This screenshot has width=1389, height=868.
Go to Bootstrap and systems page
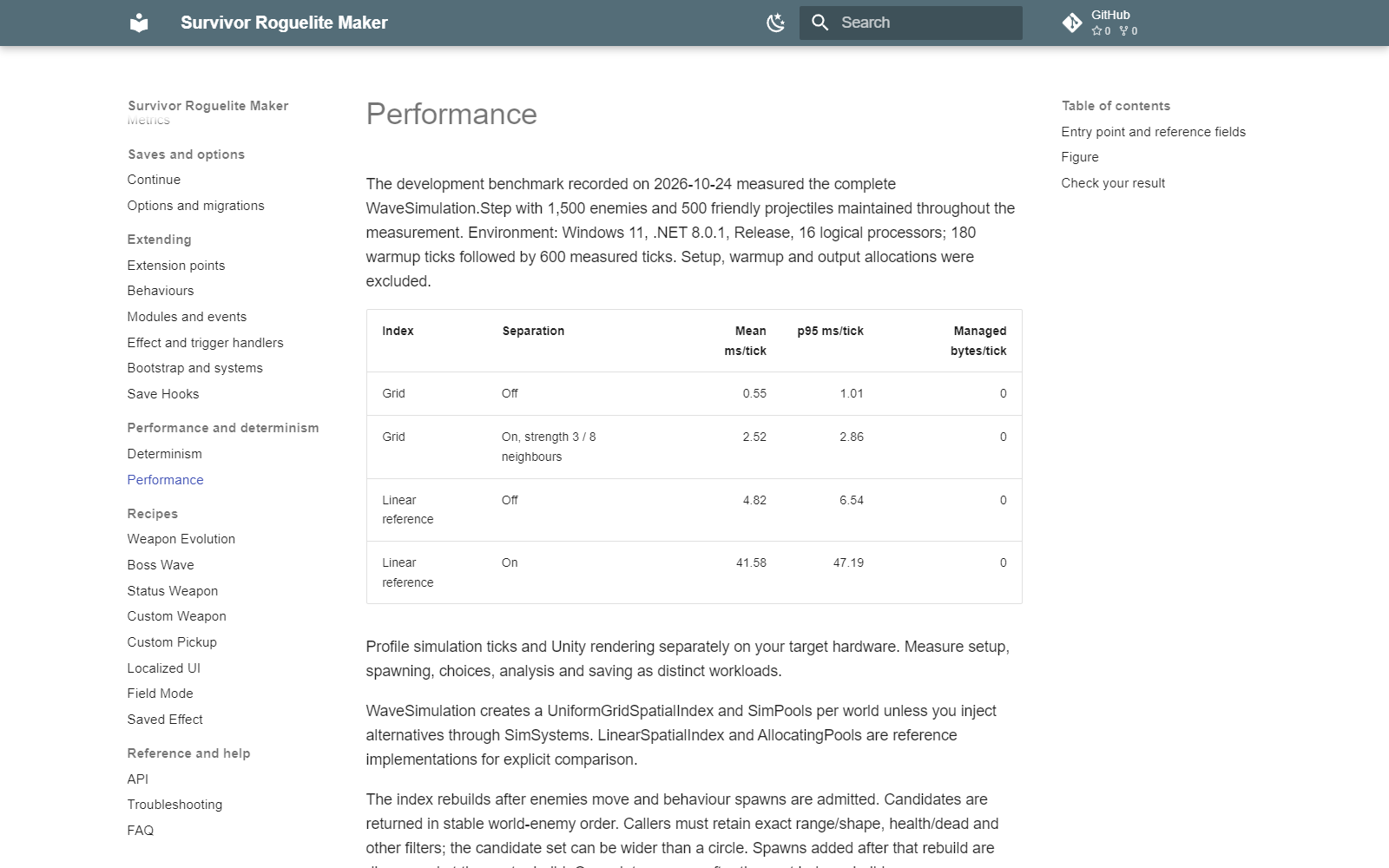click(x=194, y=368)
